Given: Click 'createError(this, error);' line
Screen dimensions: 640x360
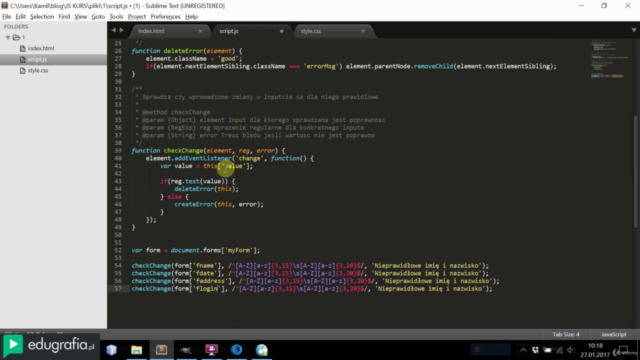Looking at the screenshot, I should [219, 204].
